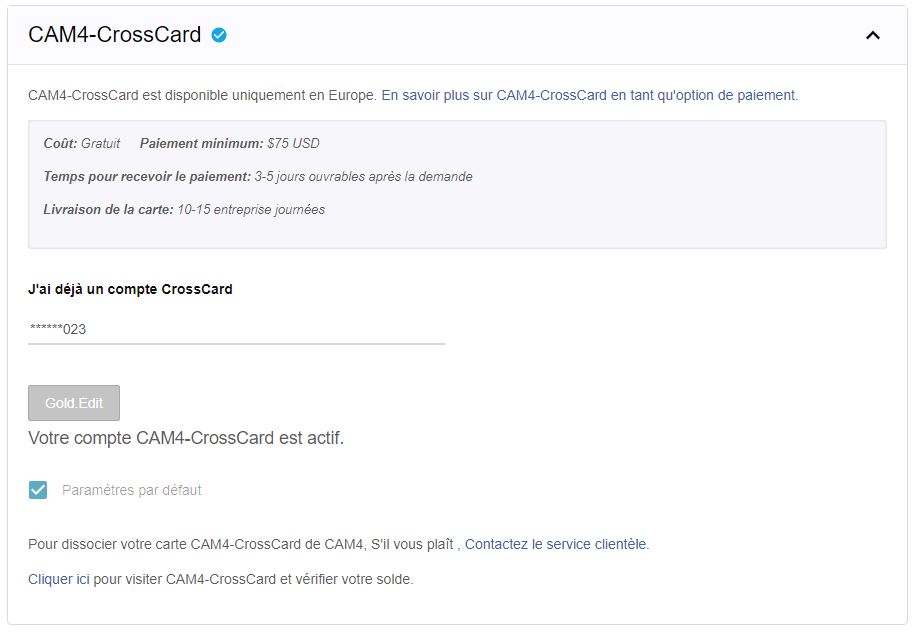
Task: Open the 'En savoir plus sur CAM4-CrossCard' link
Action: pyautogui.click(x=589, y=96)
